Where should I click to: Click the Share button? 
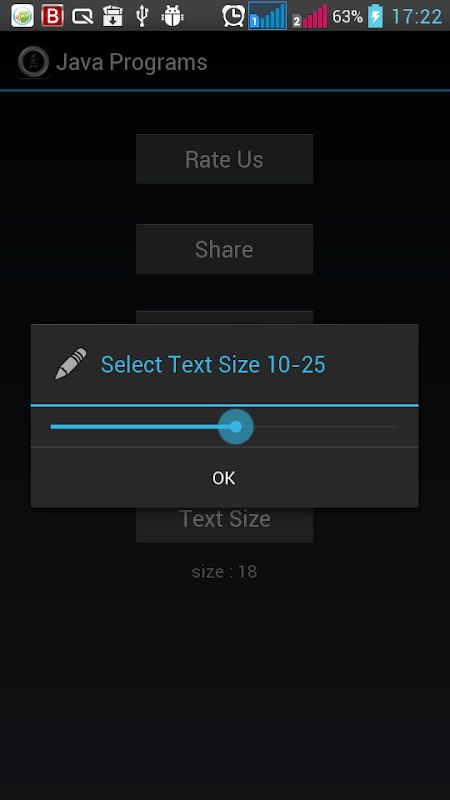coord(224,249)
